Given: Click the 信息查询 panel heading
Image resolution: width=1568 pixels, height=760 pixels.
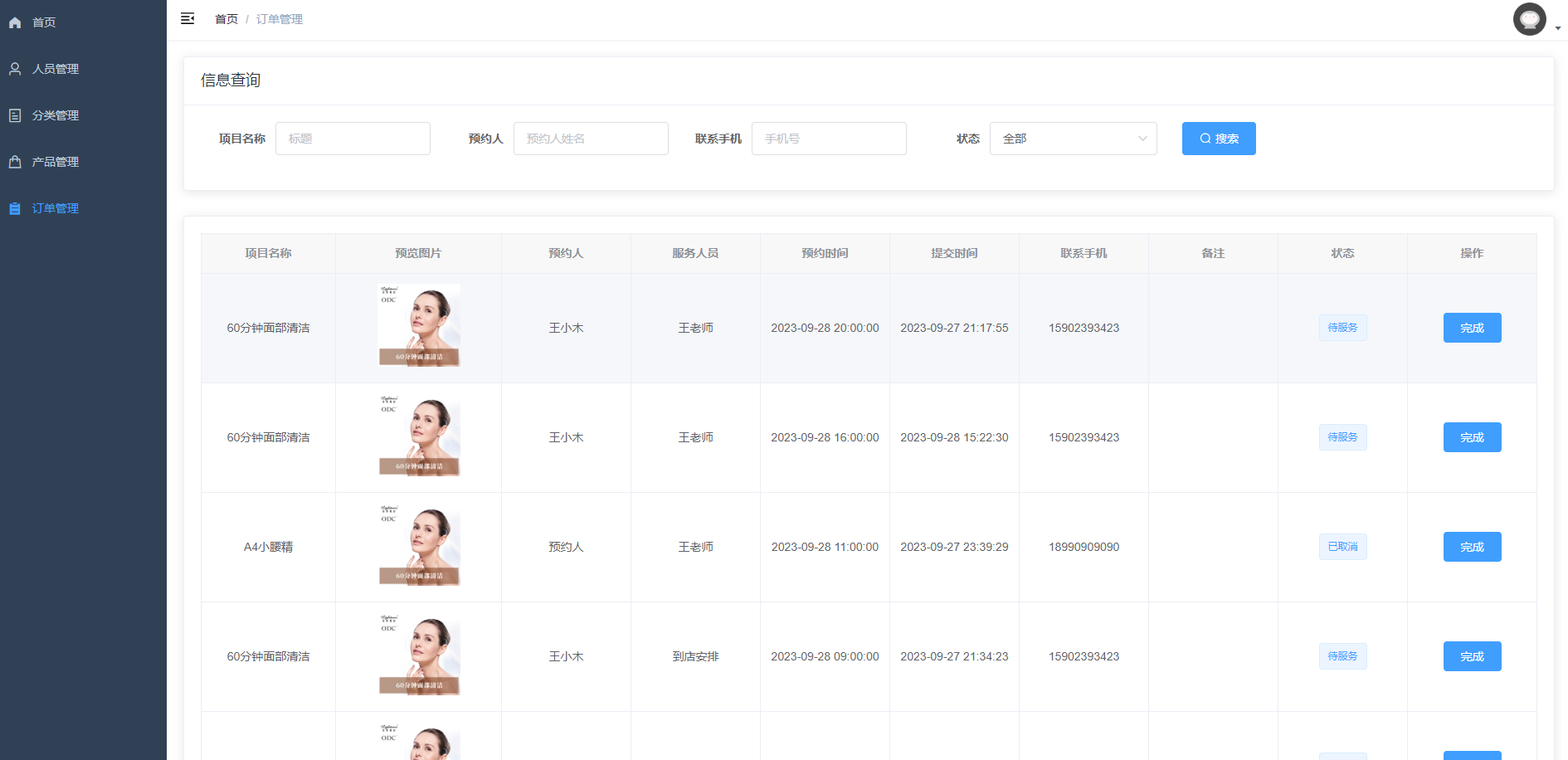Looking at the screenshot, I should pyautogui.click(x=231, y=80).
